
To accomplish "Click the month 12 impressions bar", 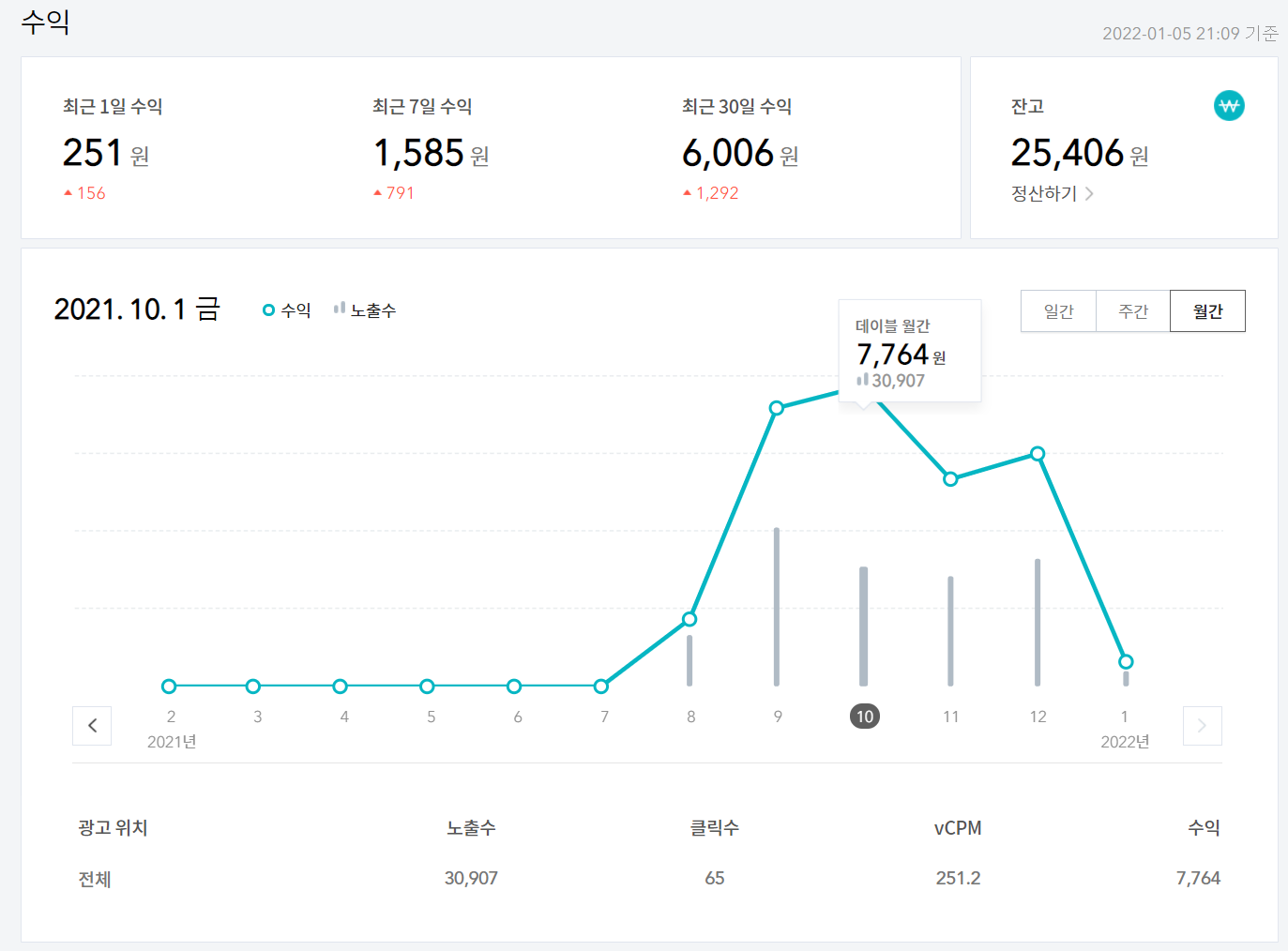I will click(1038, 624).
